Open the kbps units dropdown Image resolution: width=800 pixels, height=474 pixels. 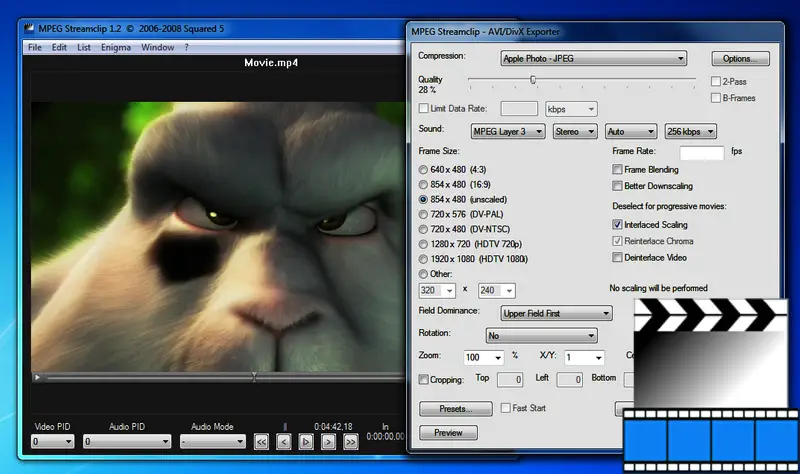571,109
